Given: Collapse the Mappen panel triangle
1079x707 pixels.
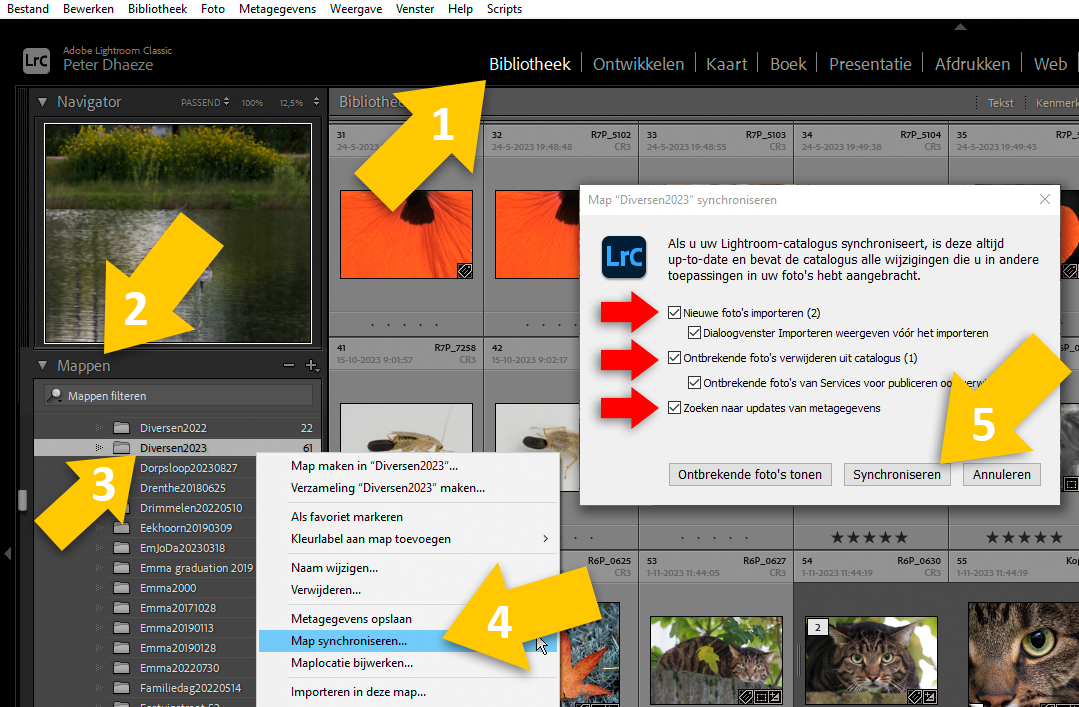Looking at the screenshot, I should click(43, 366).
